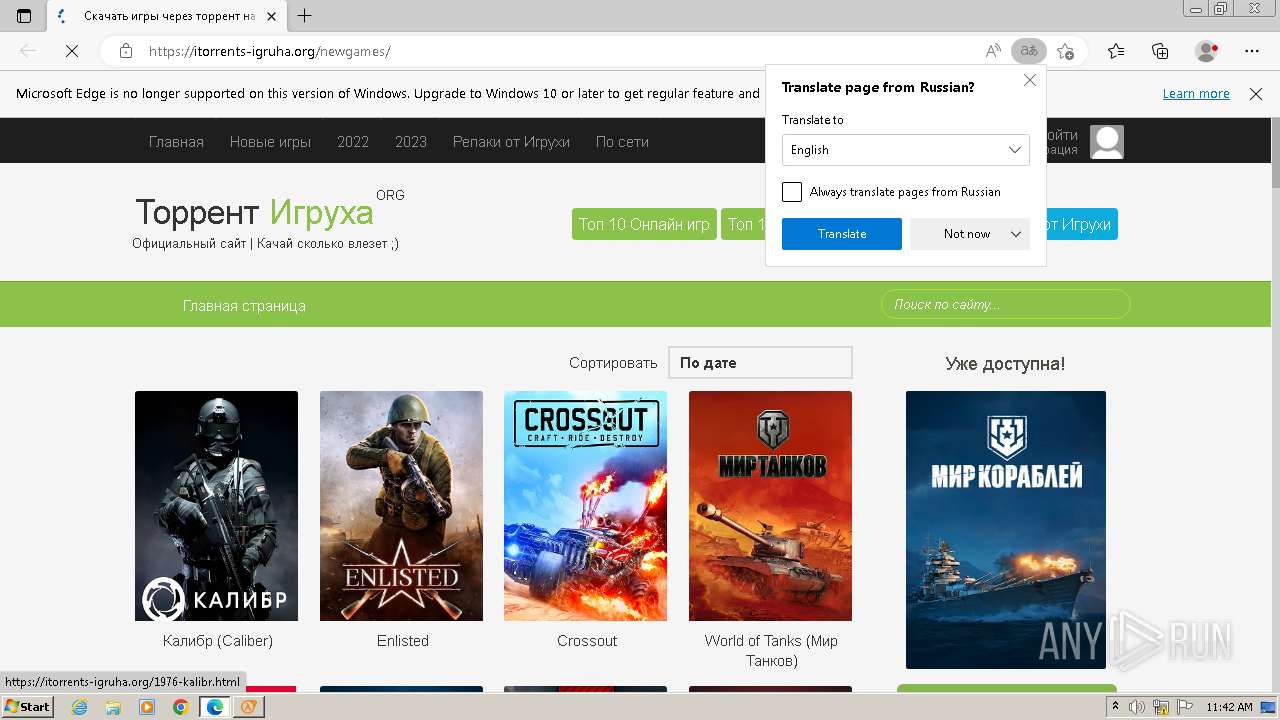Open the Мир Танков game cover

click(770, 506)
